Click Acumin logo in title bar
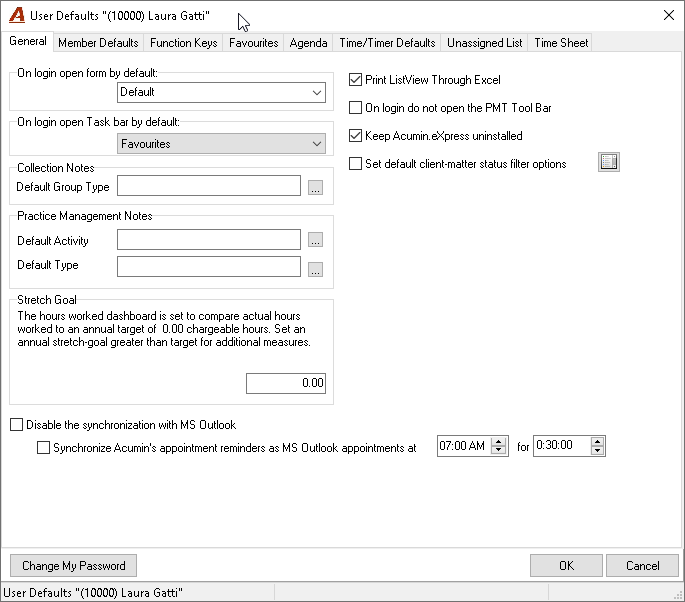 click(x=17, y=15)
